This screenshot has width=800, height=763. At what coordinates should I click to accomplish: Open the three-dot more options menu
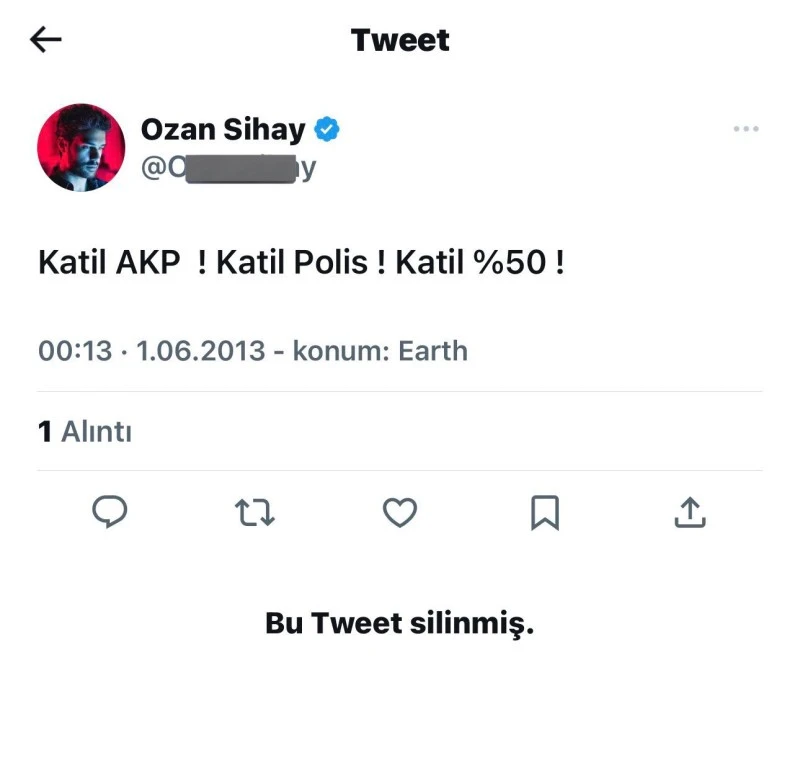(746, 129)
